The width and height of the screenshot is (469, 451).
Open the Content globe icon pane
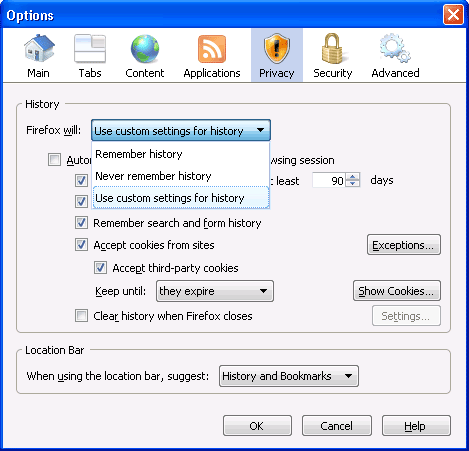click(x=145, y=49)
